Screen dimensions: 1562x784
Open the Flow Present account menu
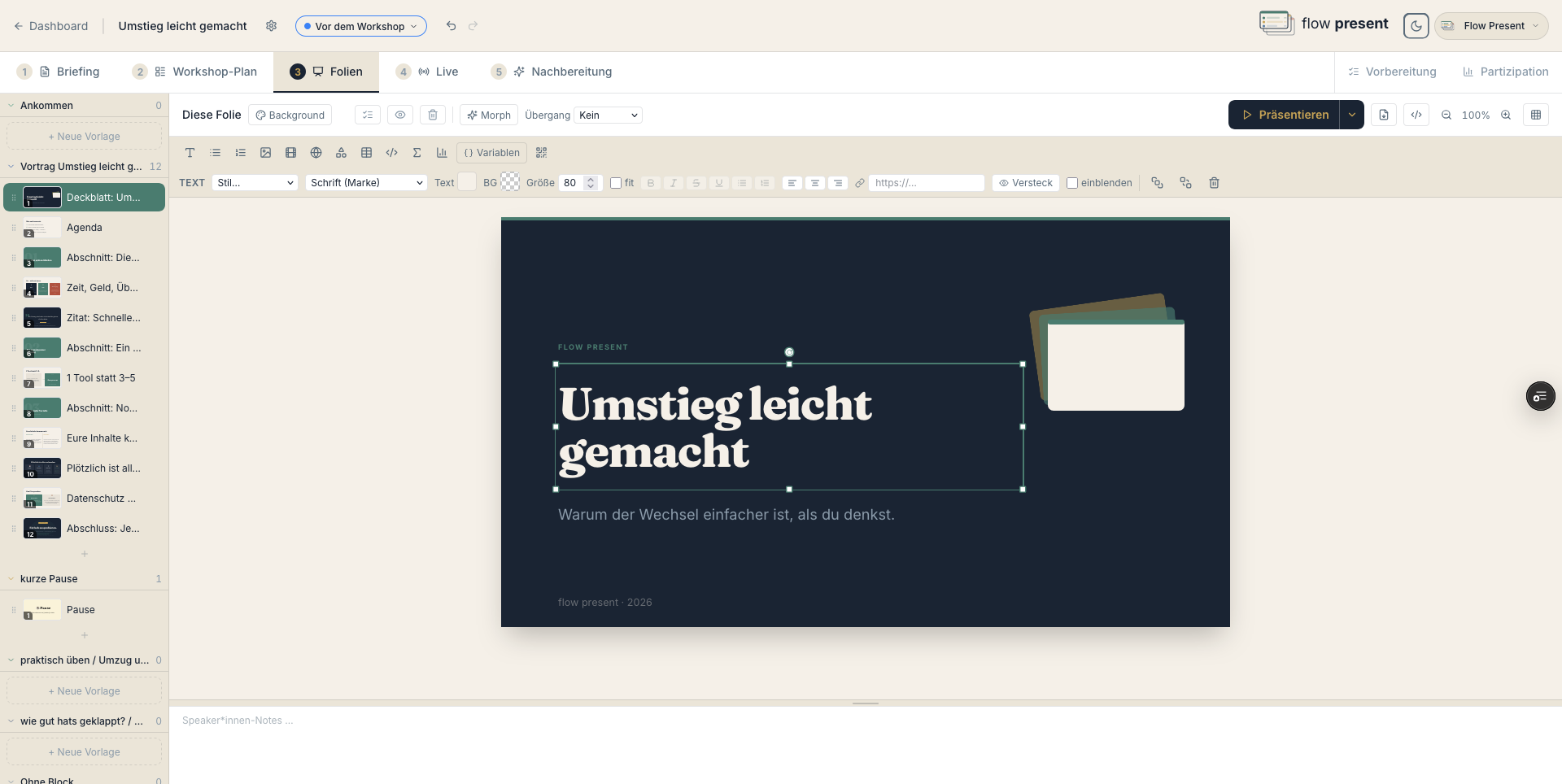coord(1491,26)
